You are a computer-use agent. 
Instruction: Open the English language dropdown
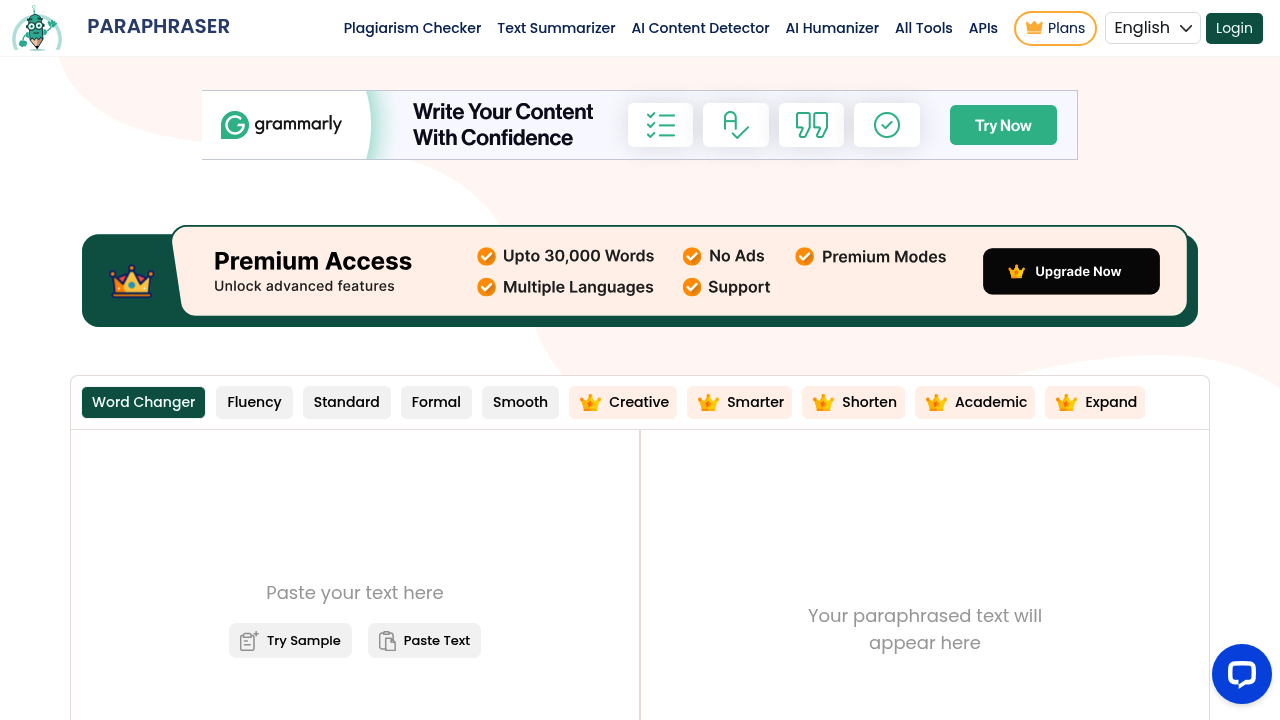point(1153,28)
